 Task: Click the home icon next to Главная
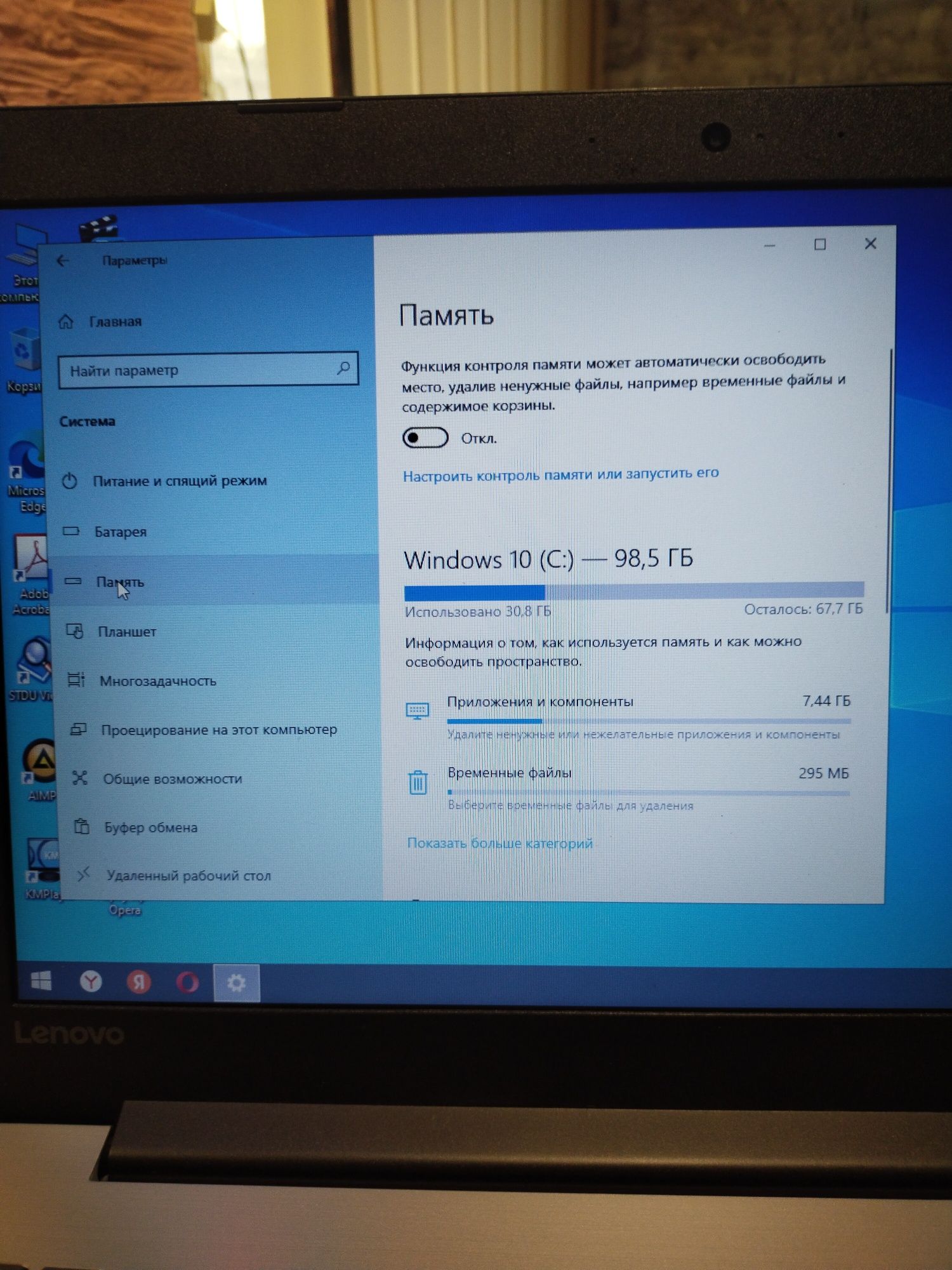pyautogui.click(x=66, y=322)
